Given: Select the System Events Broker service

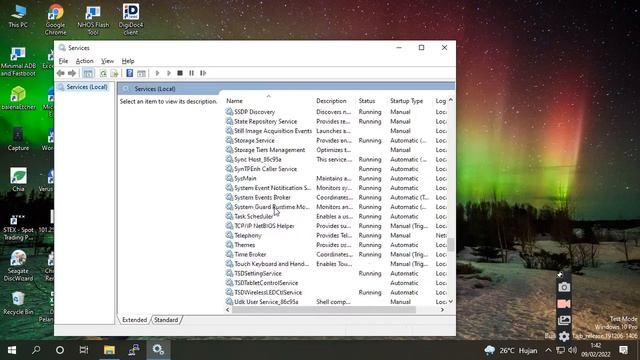Looking at the screenshot, I should point(336,197).
